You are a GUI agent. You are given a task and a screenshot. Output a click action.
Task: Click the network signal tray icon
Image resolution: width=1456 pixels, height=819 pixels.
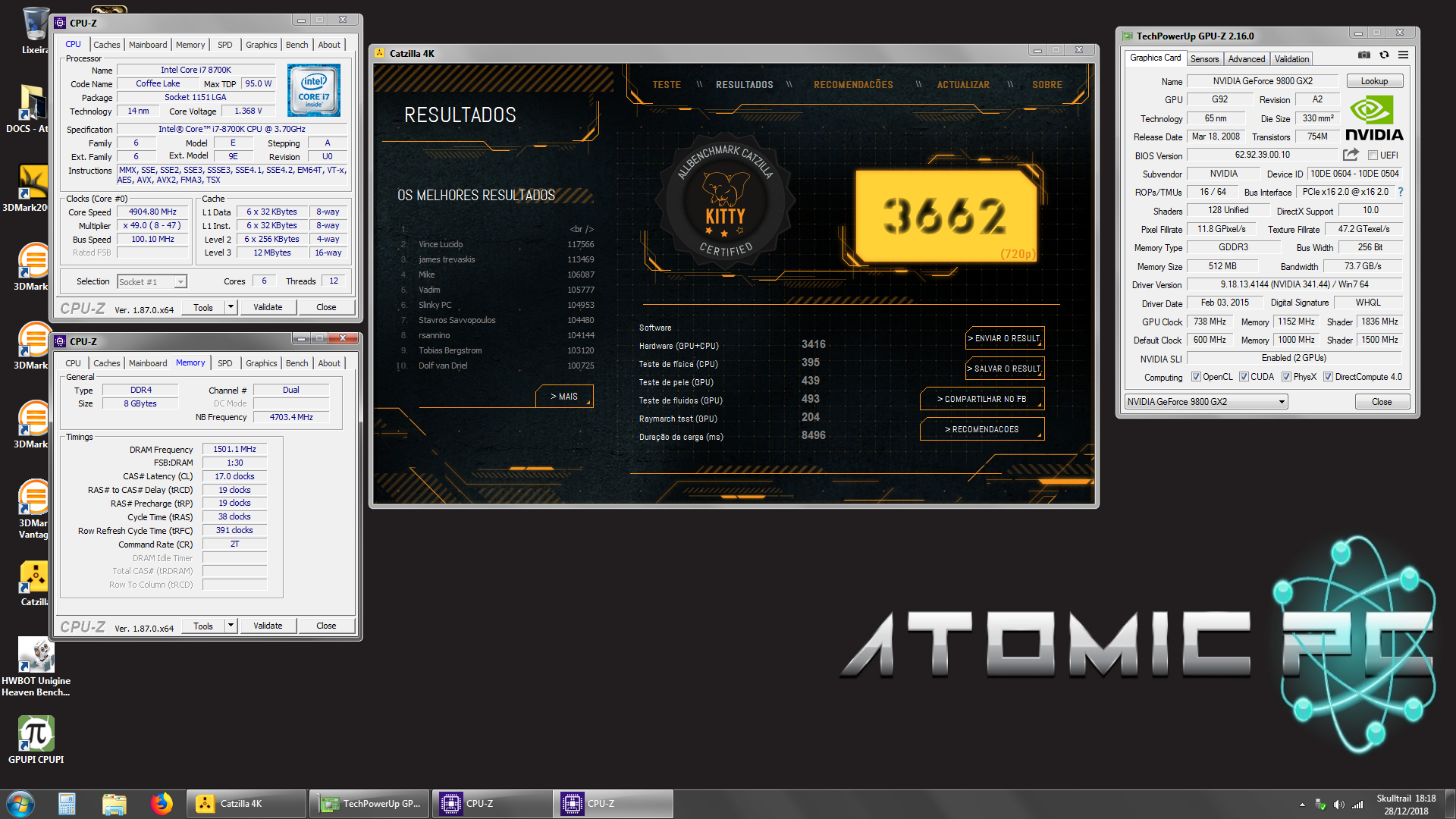point(1357,805)
